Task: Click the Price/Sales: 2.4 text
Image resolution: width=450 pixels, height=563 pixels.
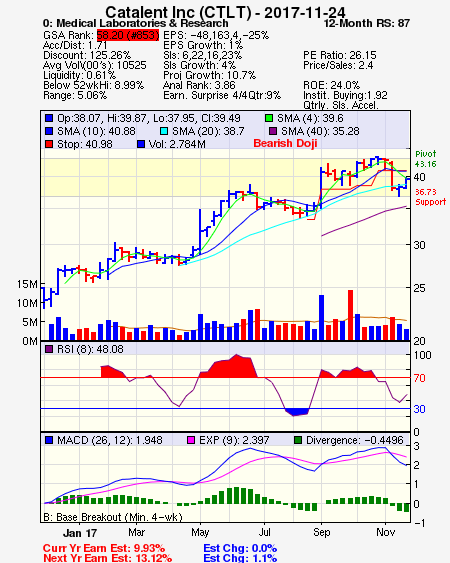Action: coord(338,65)
